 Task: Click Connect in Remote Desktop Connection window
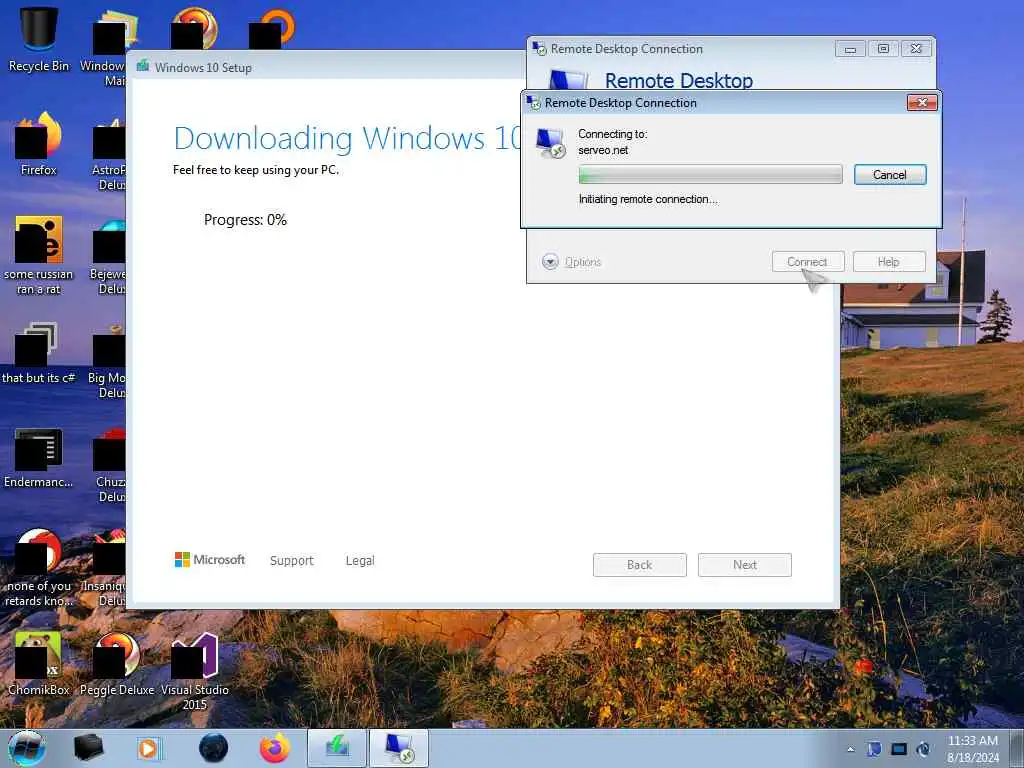click(x=808, y=262)
